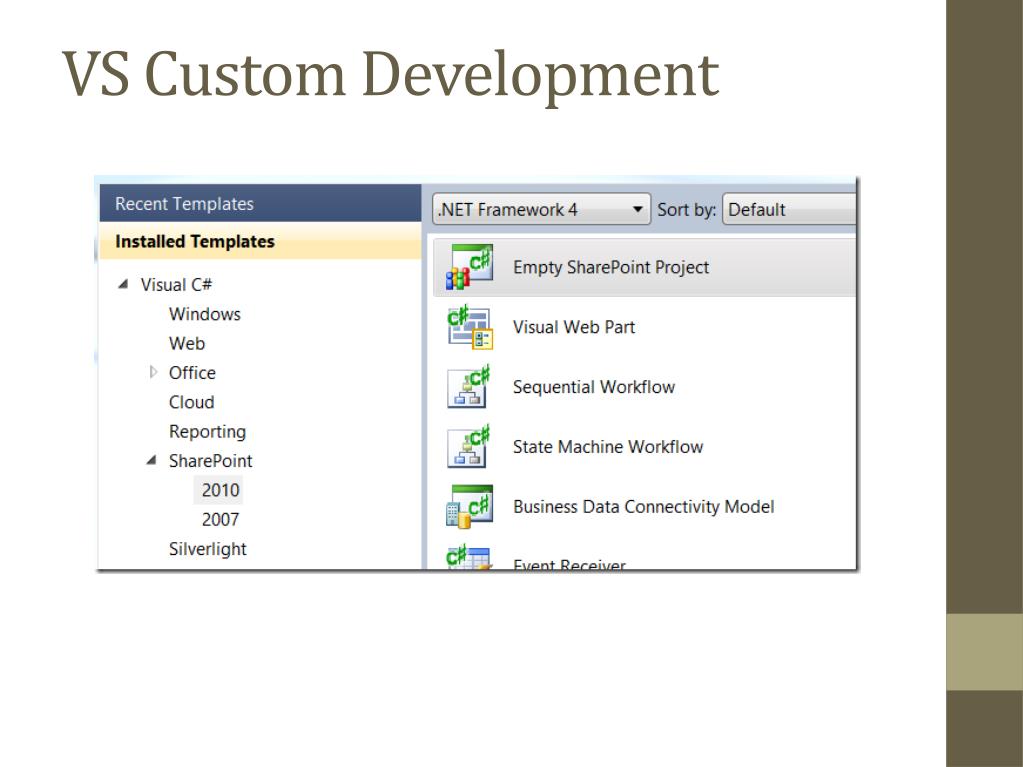Choose the Visual Web Part label
Image resolution: width=1023 pixels, height=767 pixels.
[573, 327]
